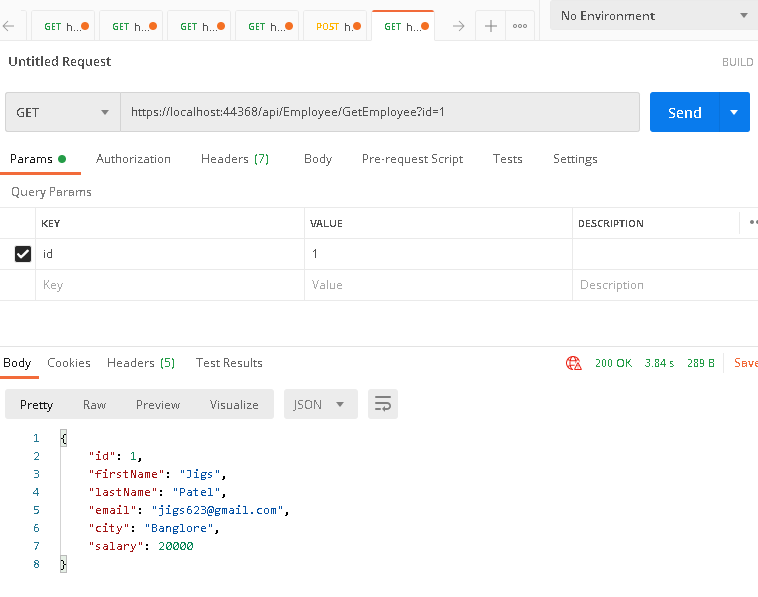The image size is (758, 597).
Task: Open Test Results tab
Action: 229,363
